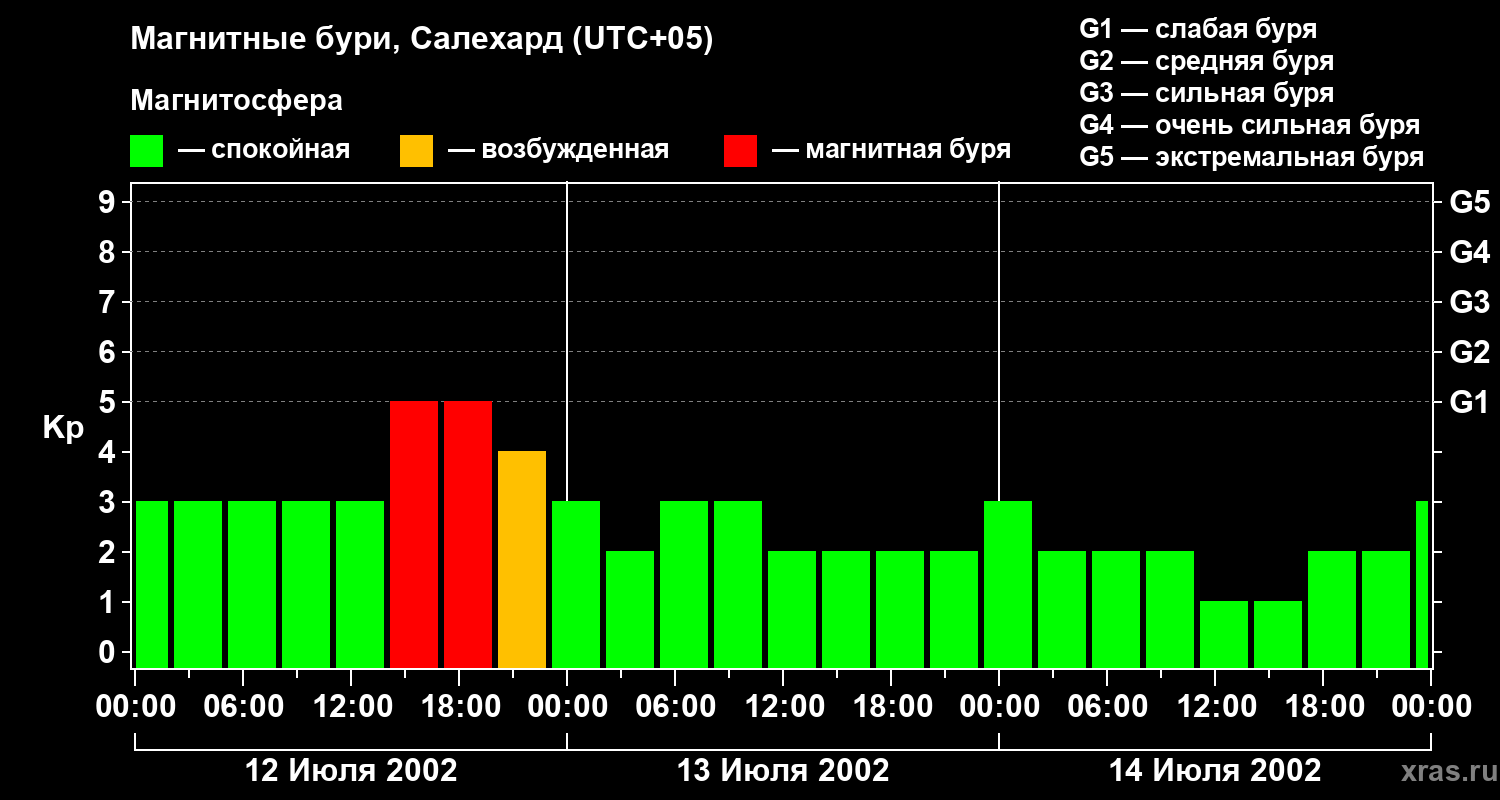Click the xras.ru watermark link
This screenshot has width=1500, height=800.
click(x=1444, y=771)
